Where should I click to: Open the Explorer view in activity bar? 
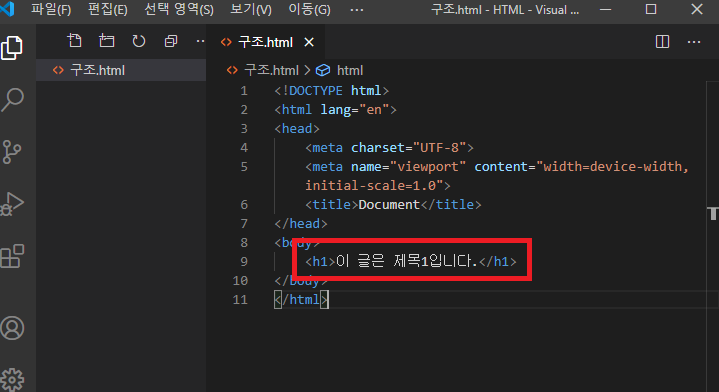[12, 48]
